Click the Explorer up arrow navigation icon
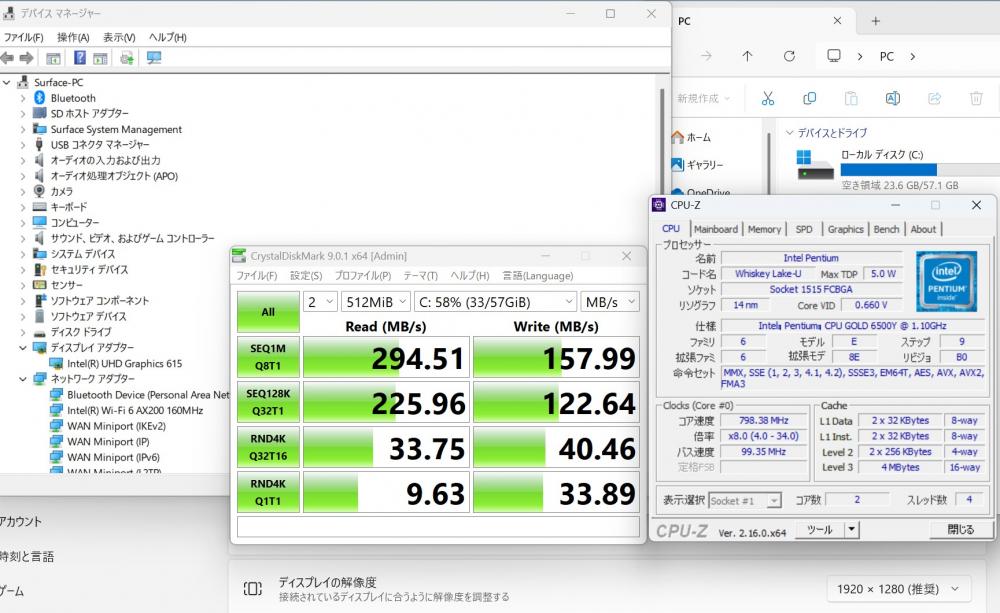 [747, 56]
